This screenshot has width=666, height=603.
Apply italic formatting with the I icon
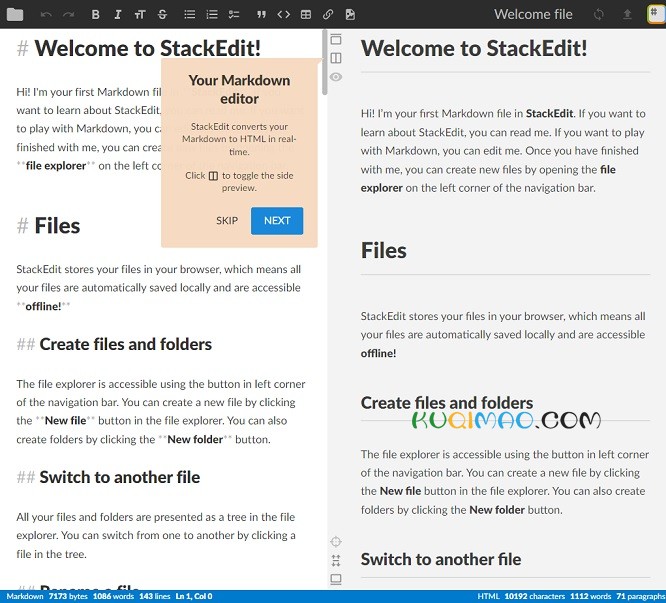point(118,14)
